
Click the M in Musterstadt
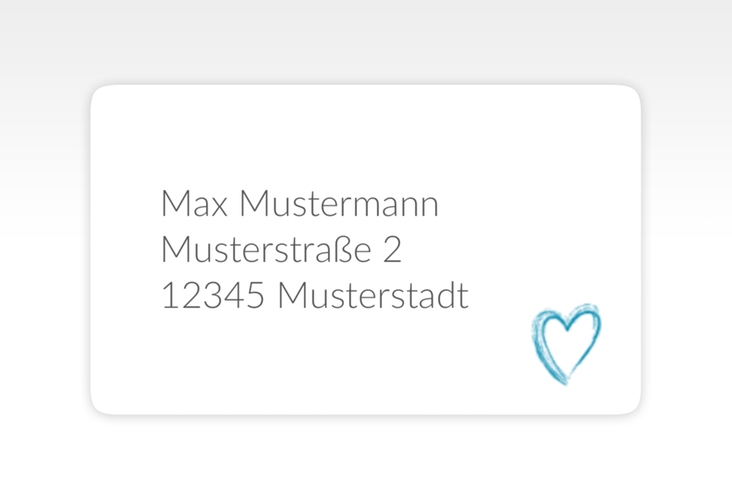(x=291, y=296)
